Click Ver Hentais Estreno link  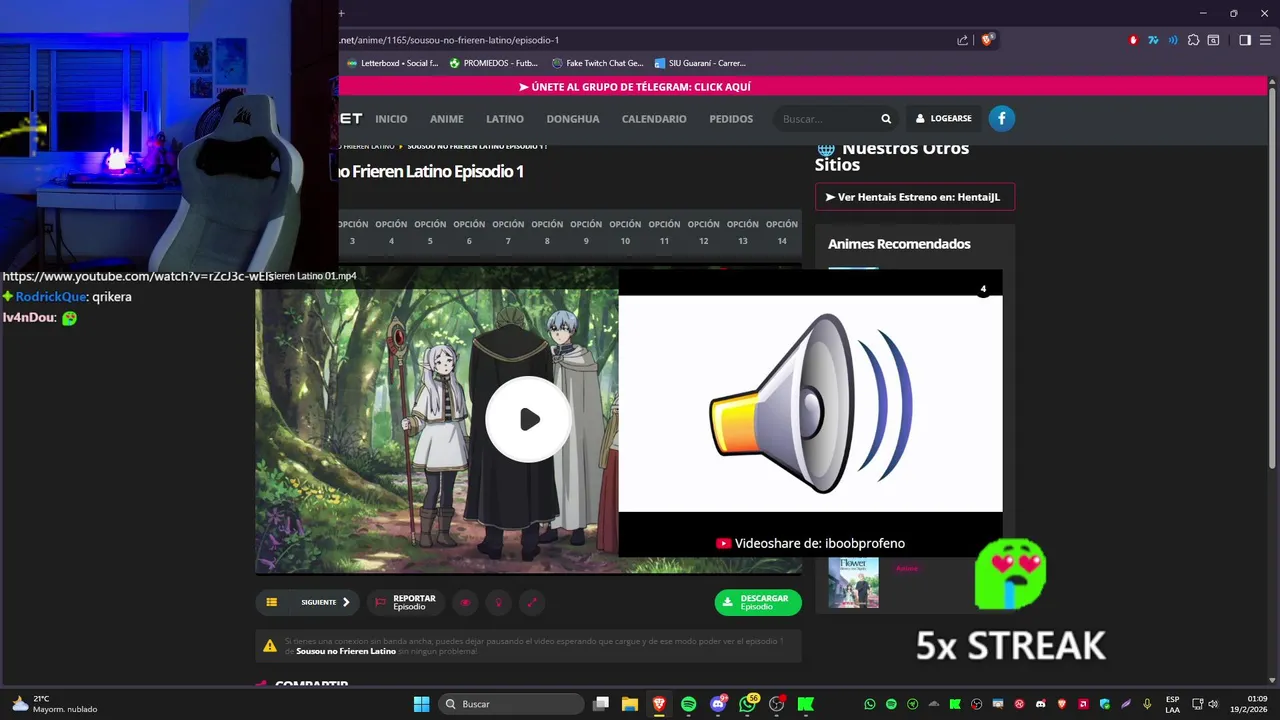click(x=914, y=197)
